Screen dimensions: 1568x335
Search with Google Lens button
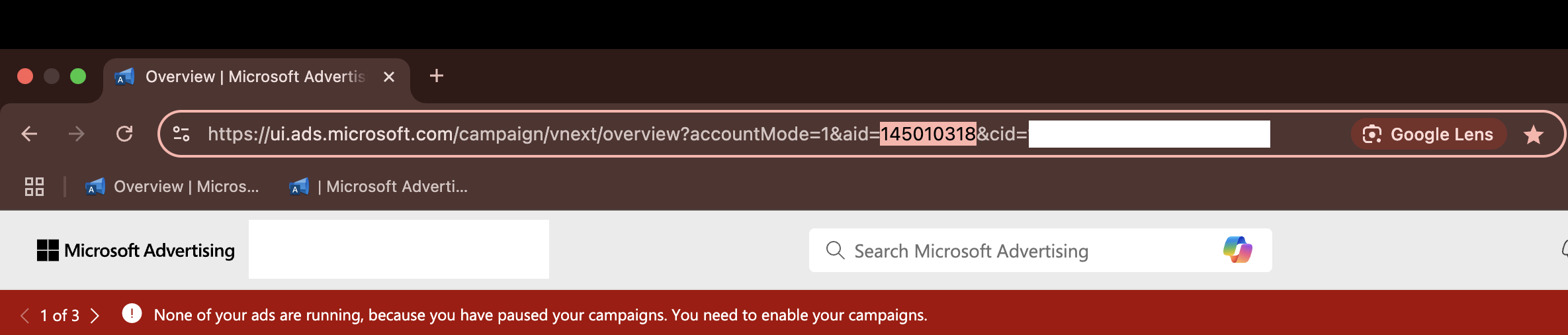[x=1428, y=134]
